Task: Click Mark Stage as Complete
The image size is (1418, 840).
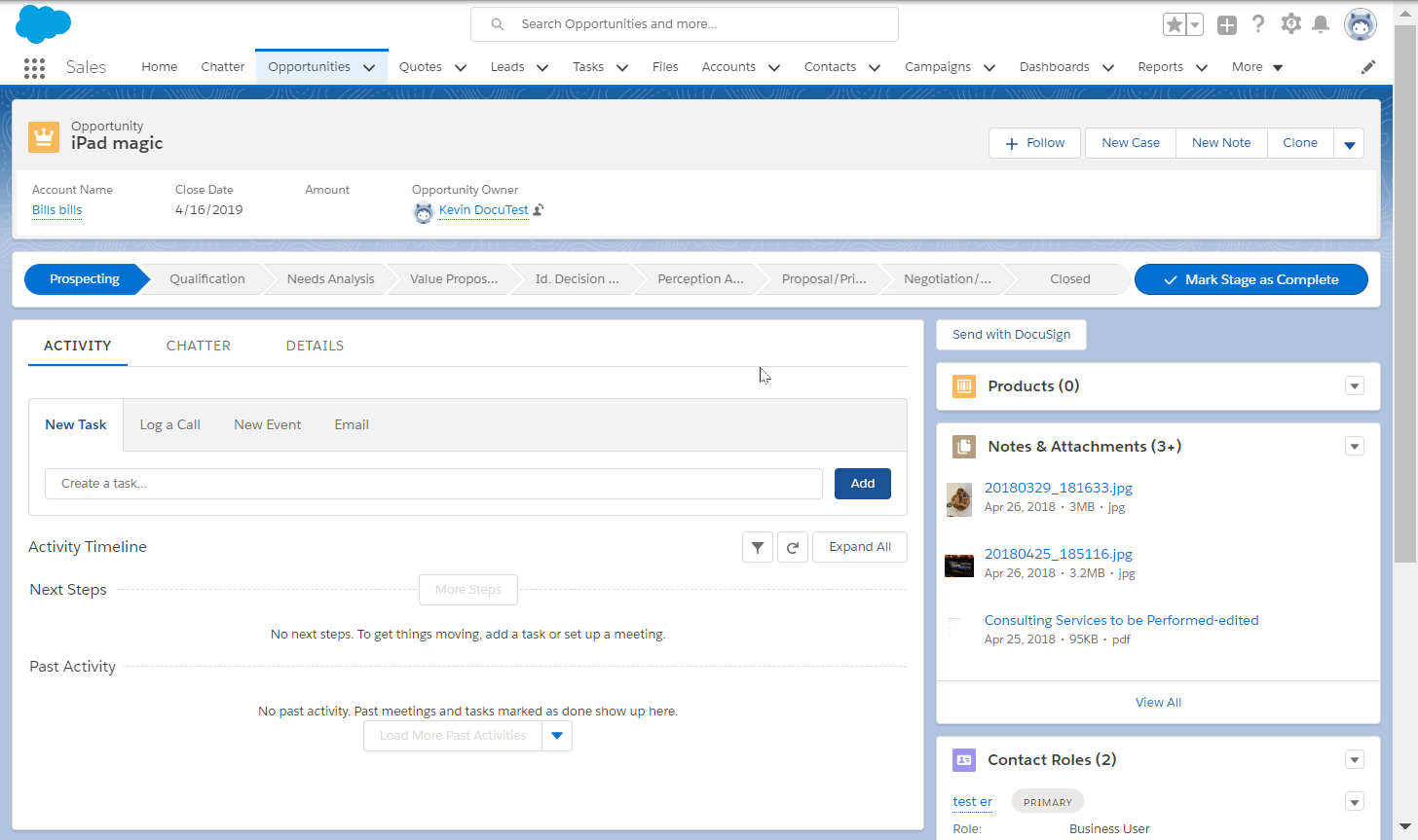Action: pyautogui.click(x=1251, y=279)
